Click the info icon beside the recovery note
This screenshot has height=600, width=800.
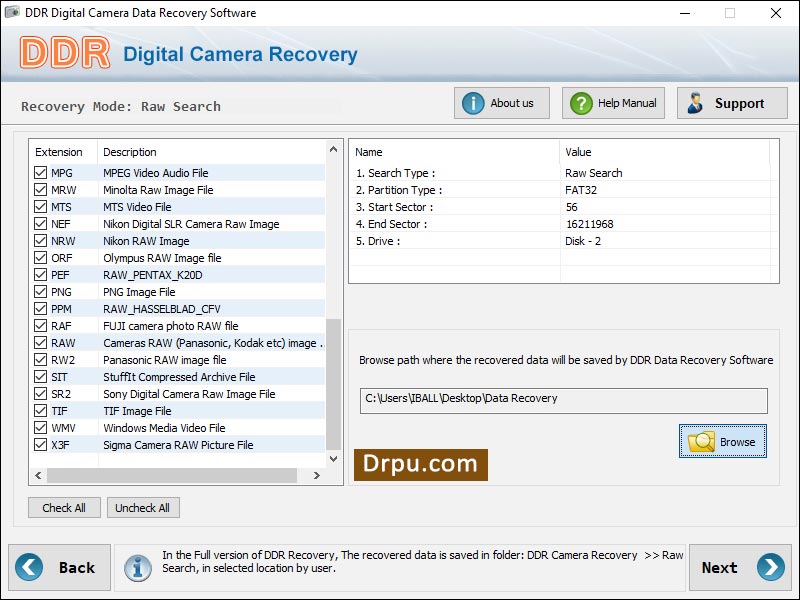pos(138,567)
